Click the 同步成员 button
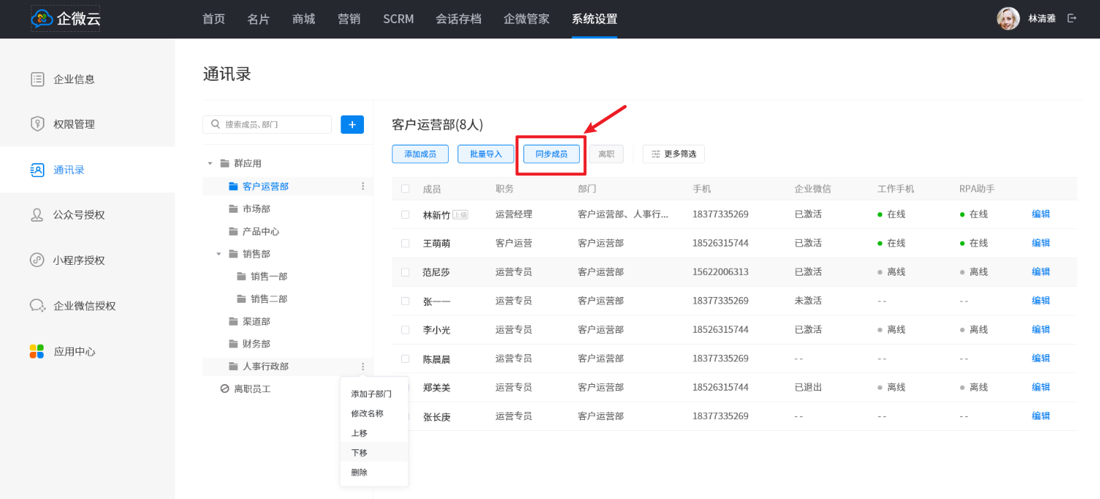Viewport: 1100px width, 499px height. [x=551, y=154]
